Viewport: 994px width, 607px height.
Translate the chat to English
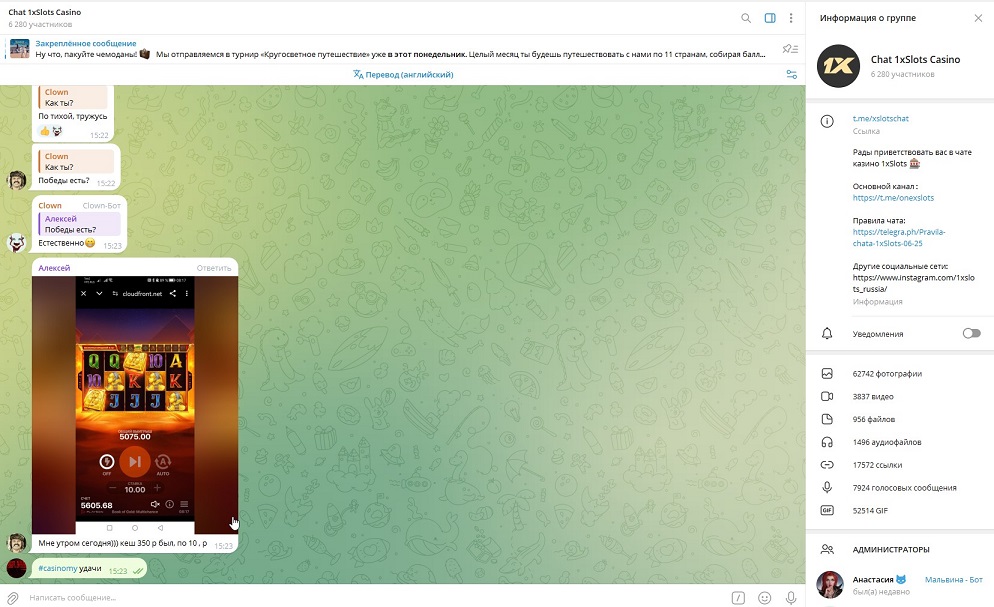[403, 75]
